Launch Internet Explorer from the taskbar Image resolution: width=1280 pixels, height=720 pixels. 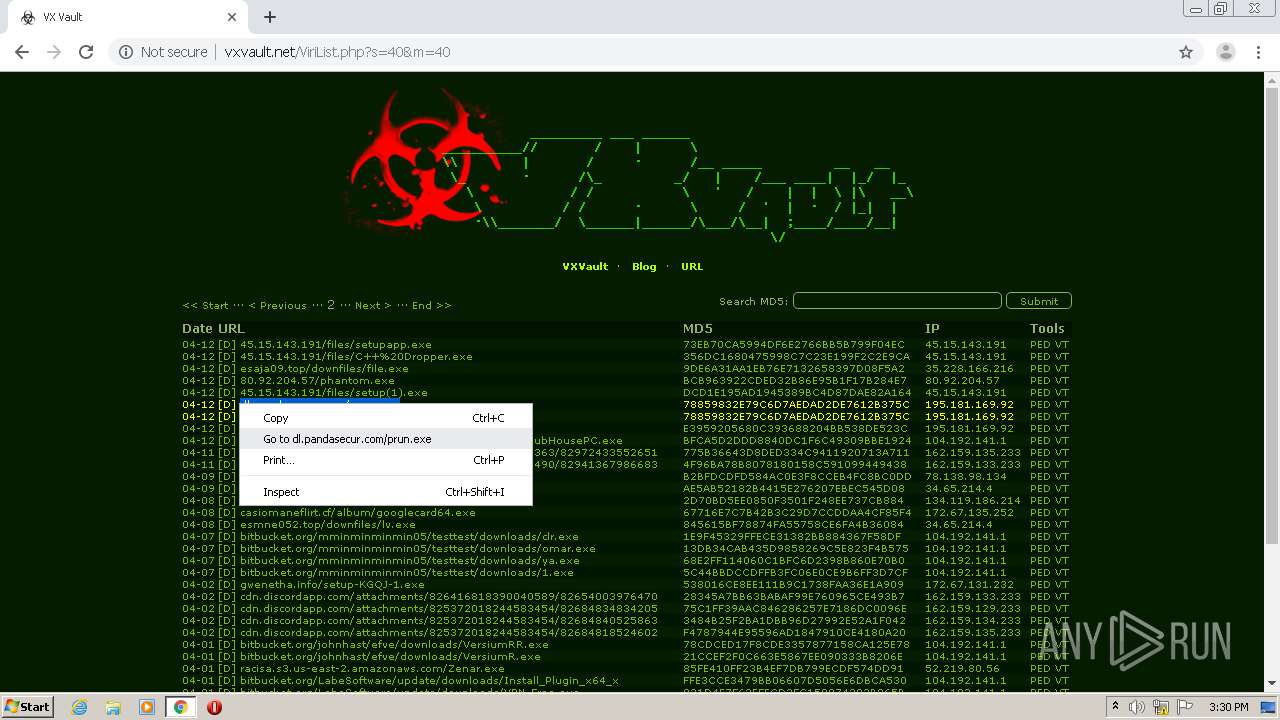tap(79, 707)
